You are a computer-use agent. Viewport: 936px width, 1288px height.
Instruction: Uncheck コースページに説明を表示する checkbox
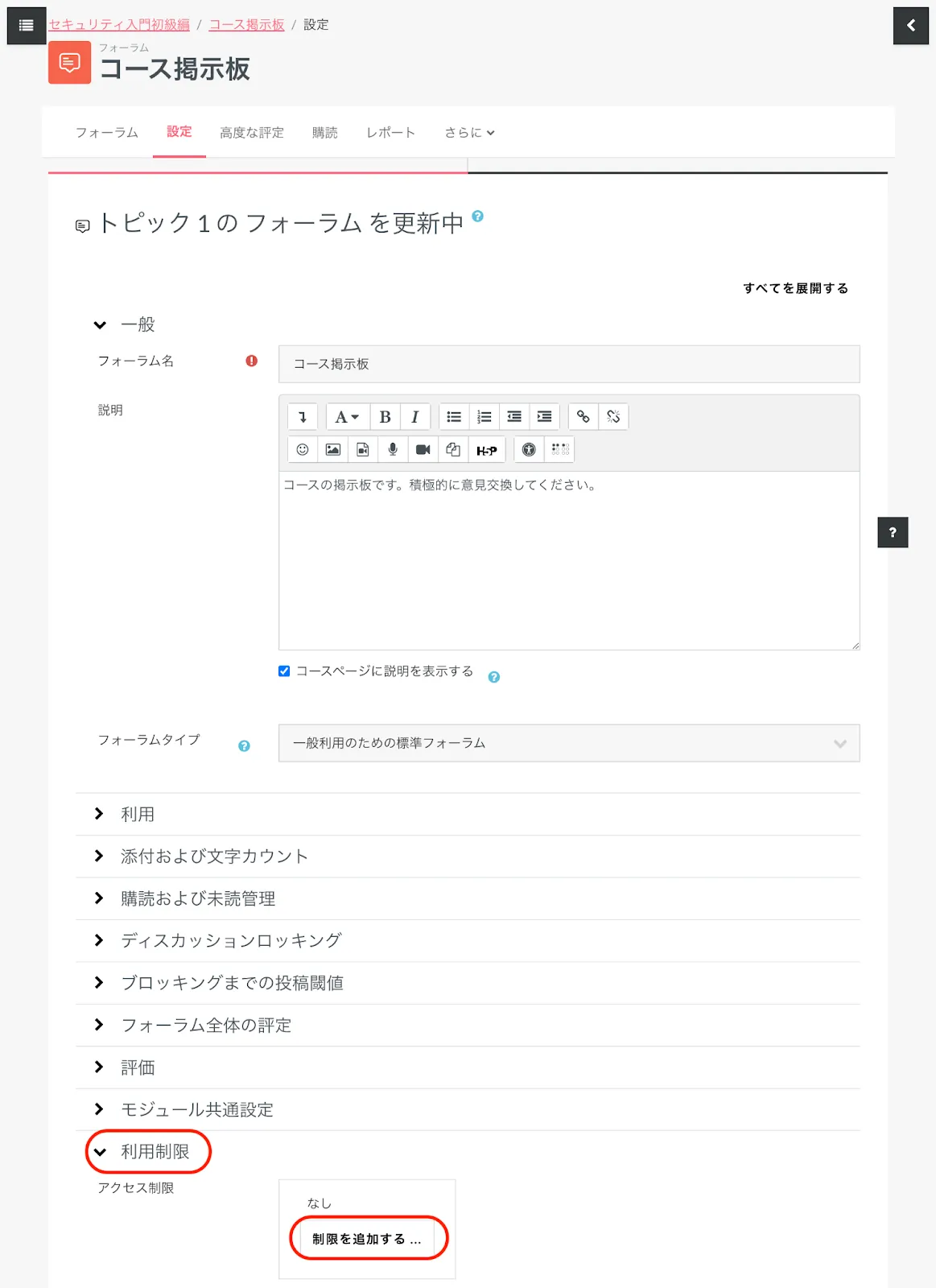tap(284, 671)
